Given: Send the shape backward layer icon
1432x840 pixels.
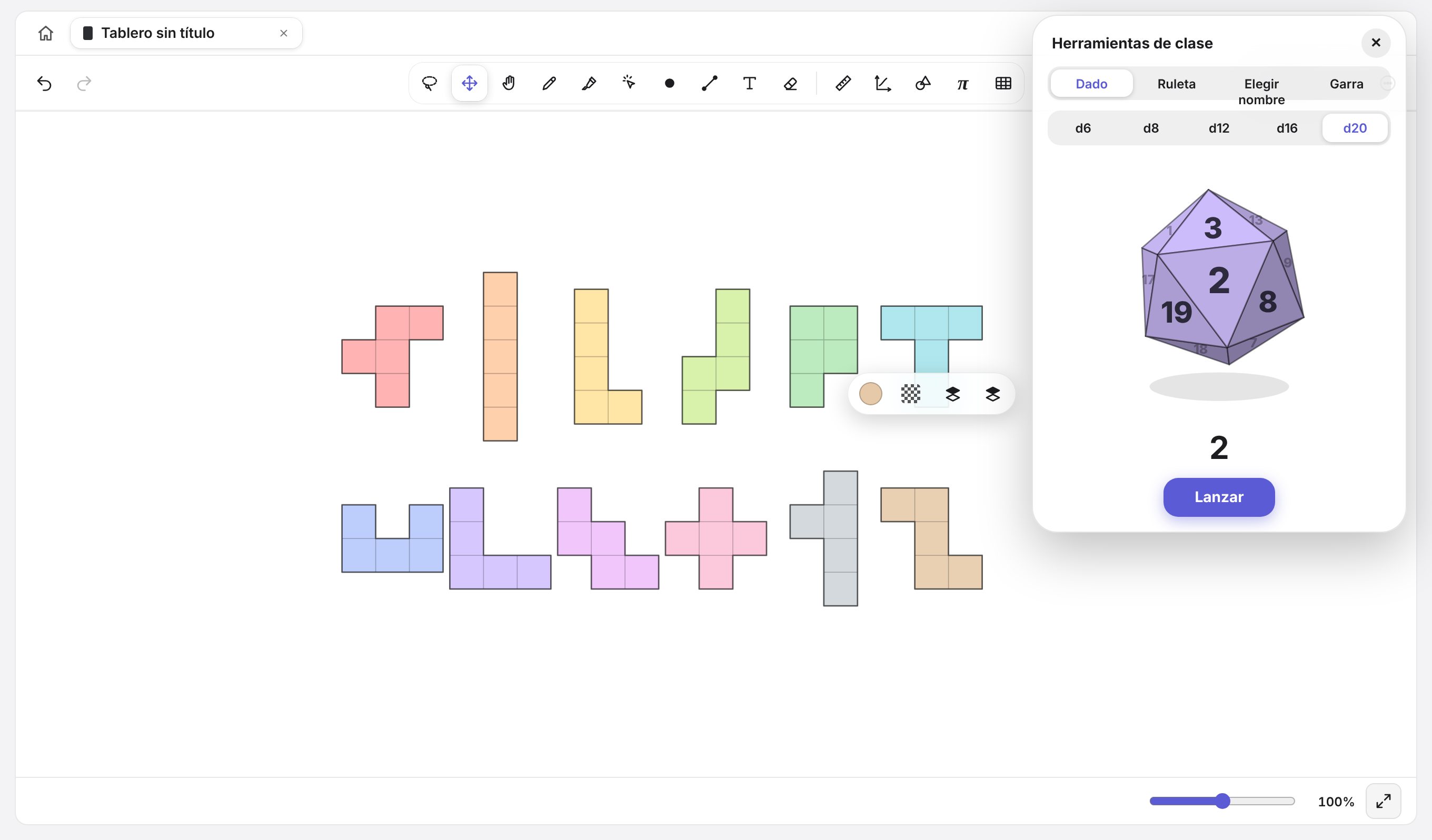Looking at the screenshot, I should [993, 394].
